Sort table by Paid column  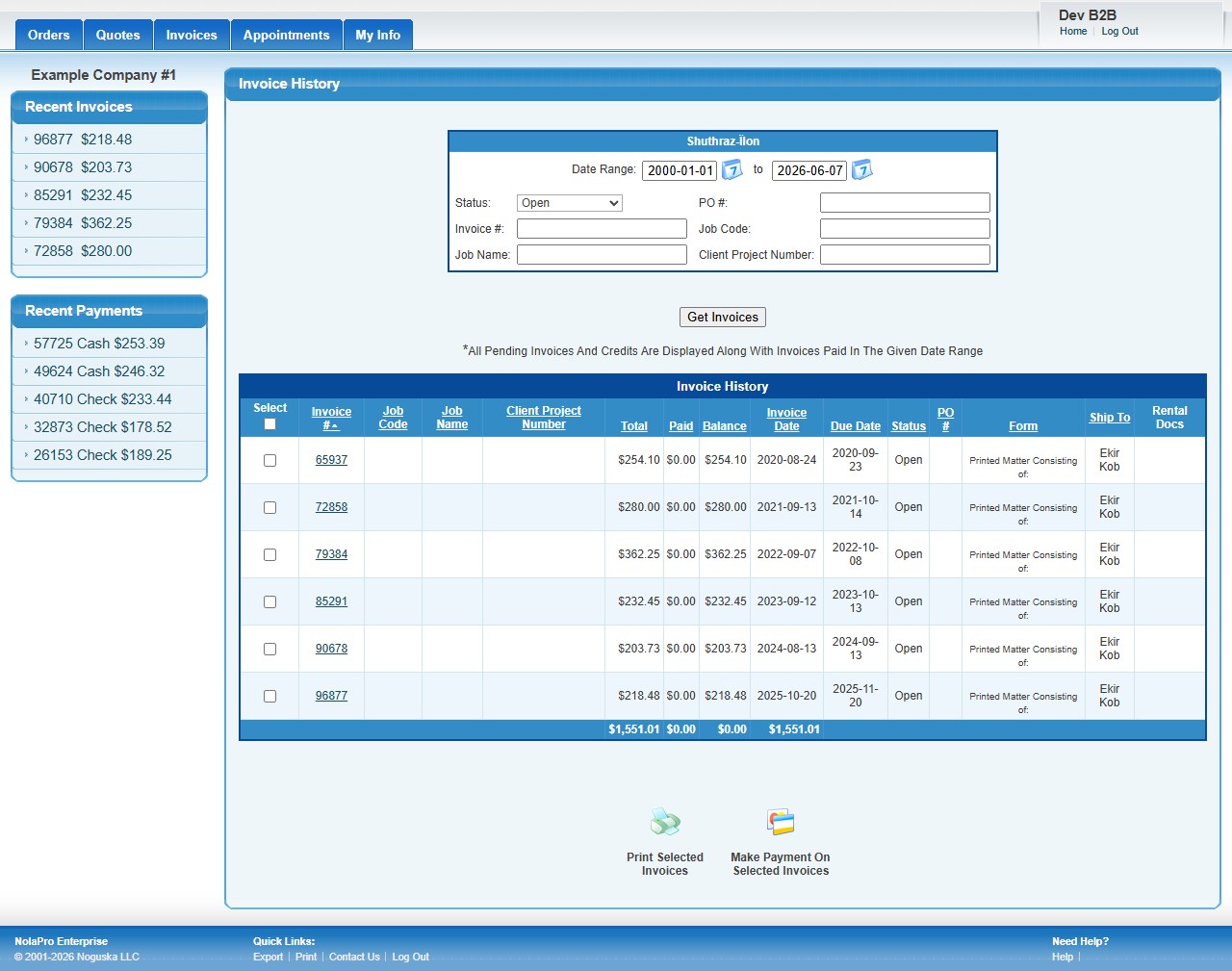680,426
